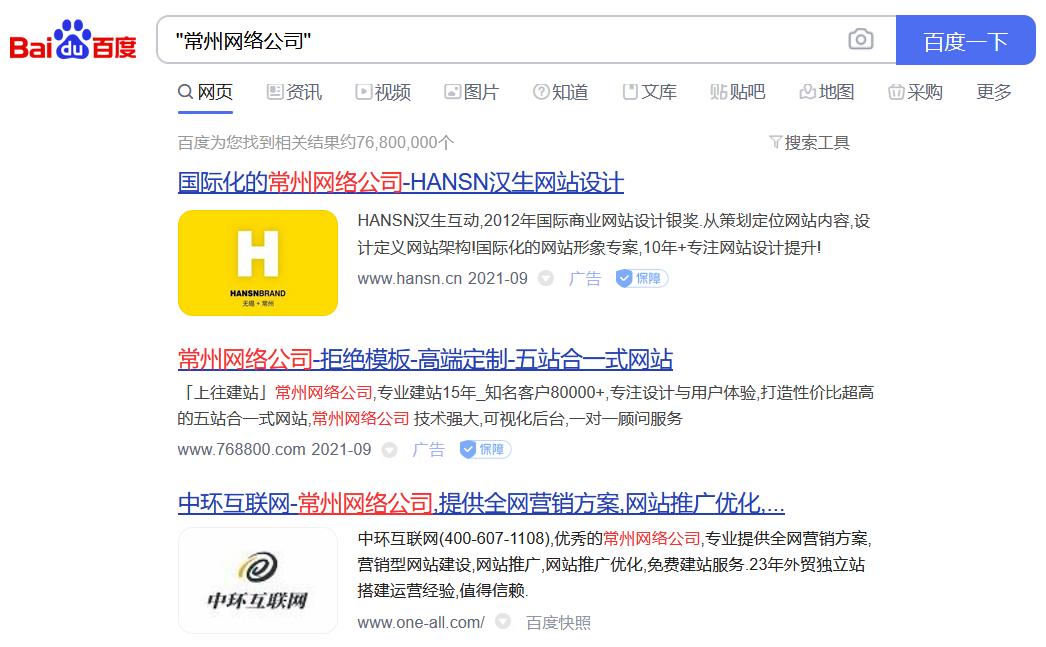Open the 采购 (Procurement) search category

click(915, 91)
